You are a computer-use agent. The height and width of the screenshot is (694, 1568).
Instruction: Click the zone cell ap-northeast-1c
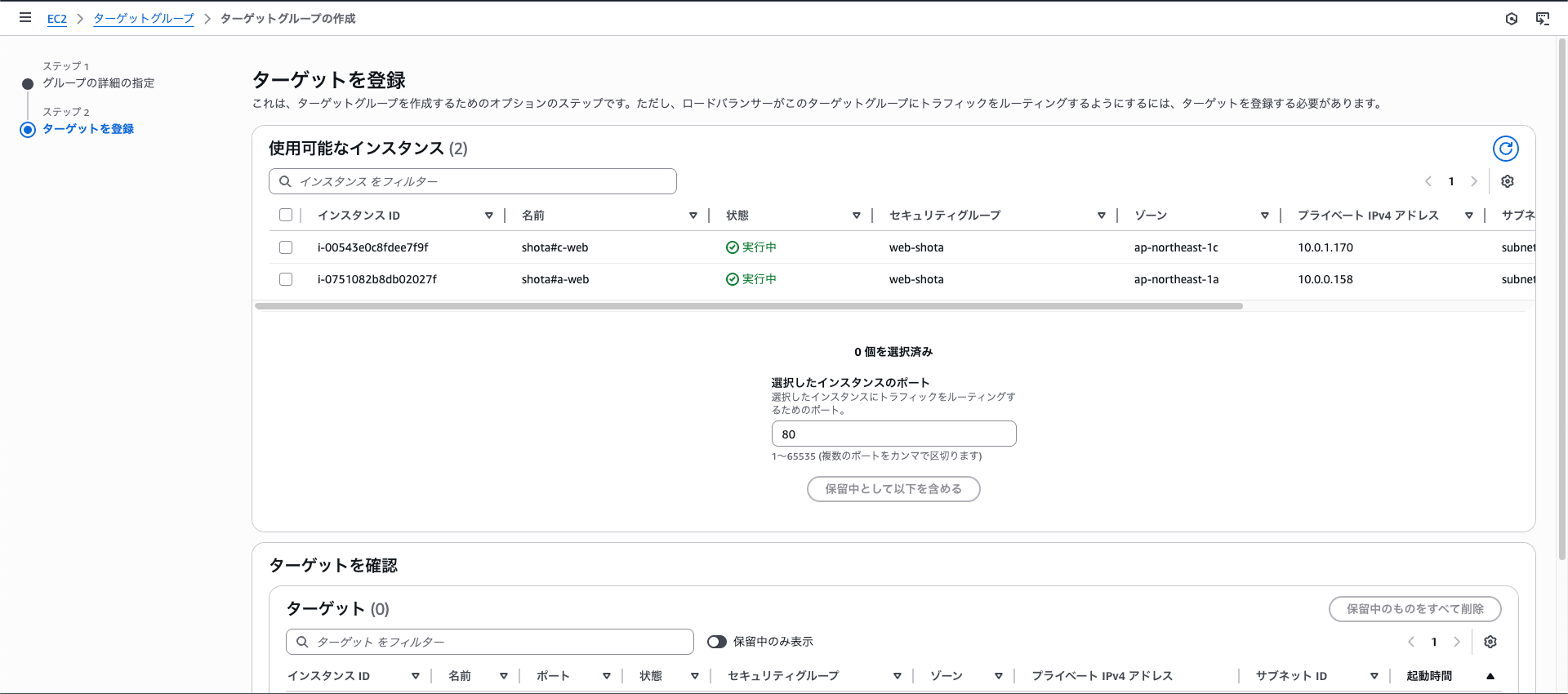1176,247
